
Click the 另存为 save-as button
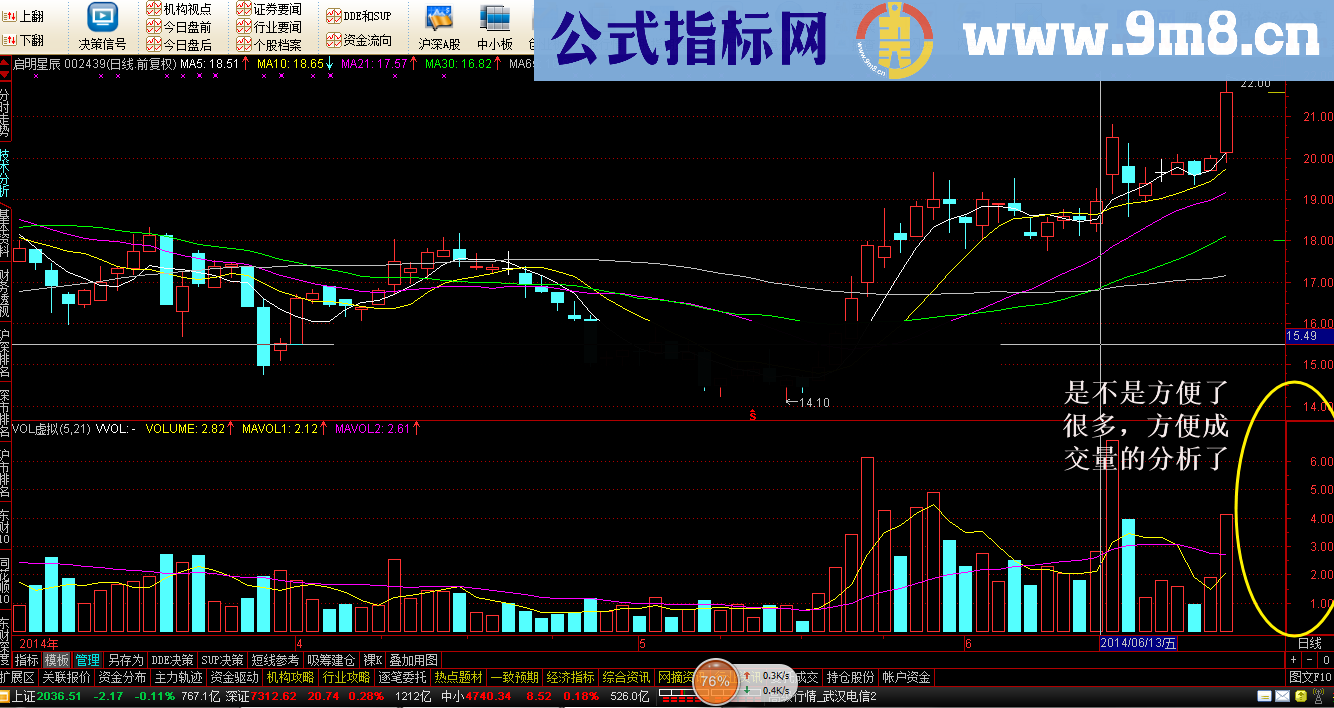(x=124, y=659)
